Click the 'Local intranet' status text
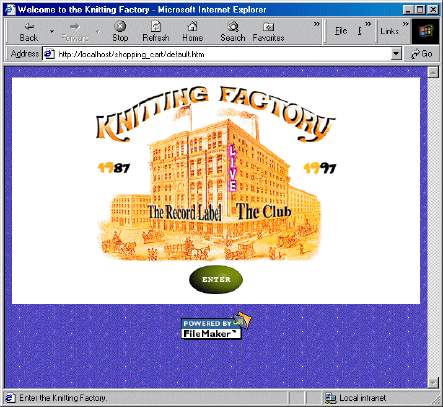This screenshot has height=407, width=443. [x=362, y=398]
